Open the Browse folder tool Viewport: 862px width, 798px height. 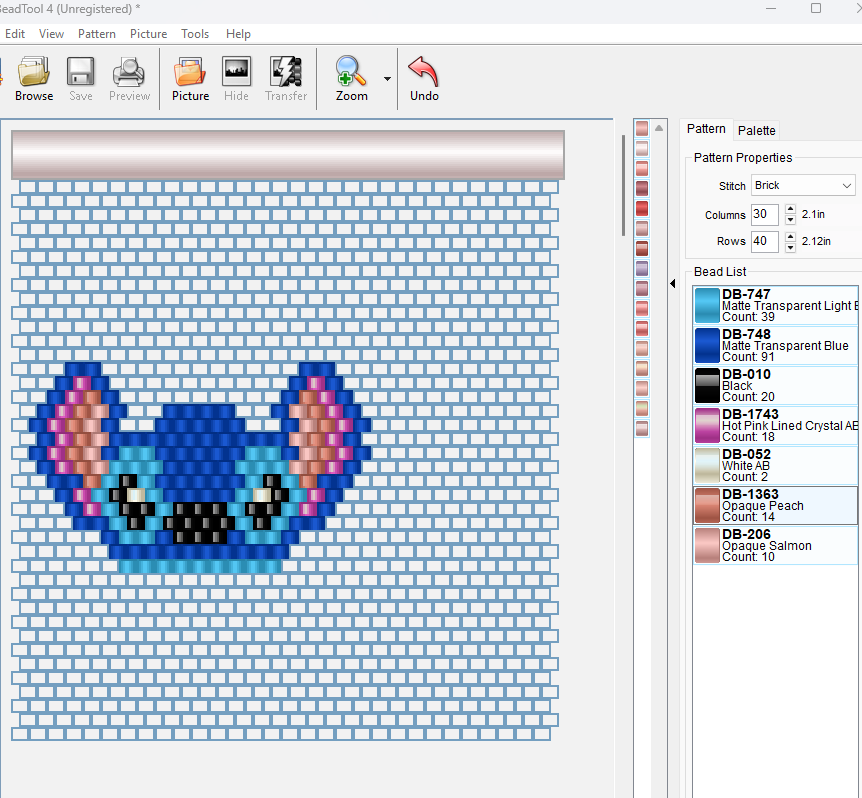(34, 79)
